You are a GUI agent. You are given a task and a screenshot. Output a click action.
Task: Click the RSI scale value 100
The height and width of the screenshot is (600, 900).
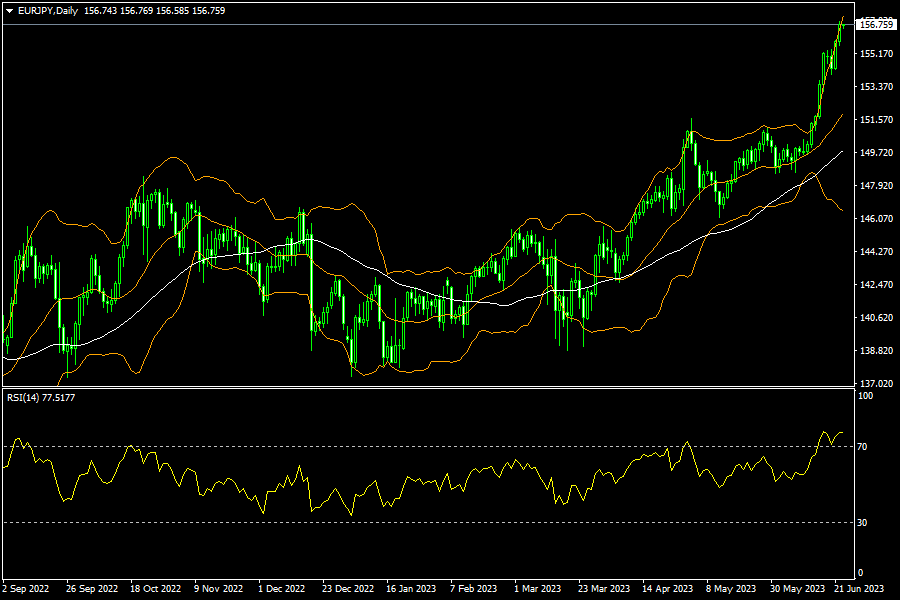(865, 396)
